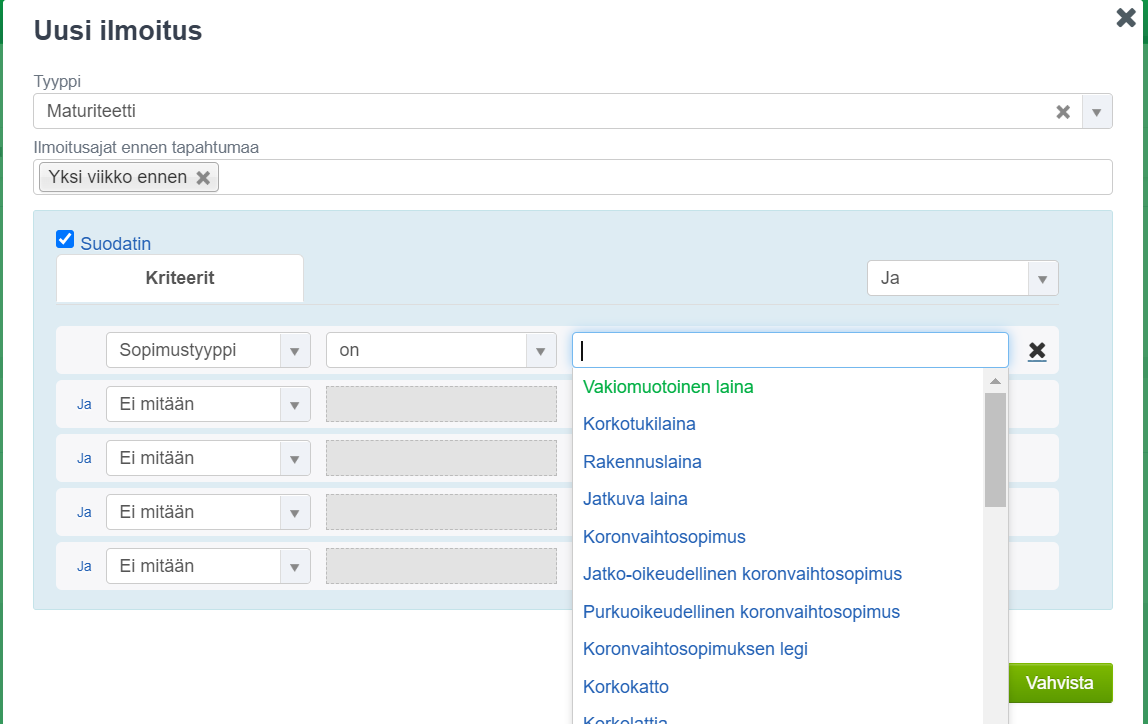Image resolution: width=1148 pixels, height=724 pixels.
Task: Open the Tyyppi dropdown arrow
Action: (1096, 112)
